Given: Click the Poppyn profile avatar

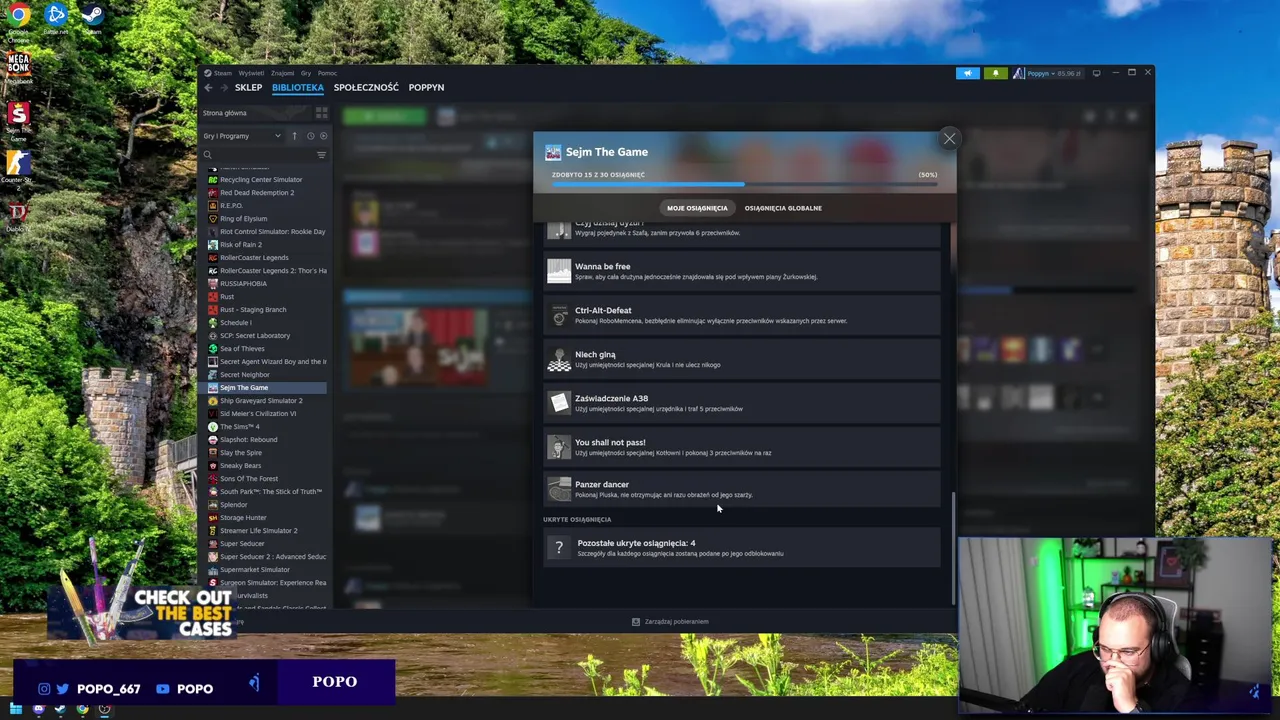Looking at the screenshot, I should (1019, 73).
